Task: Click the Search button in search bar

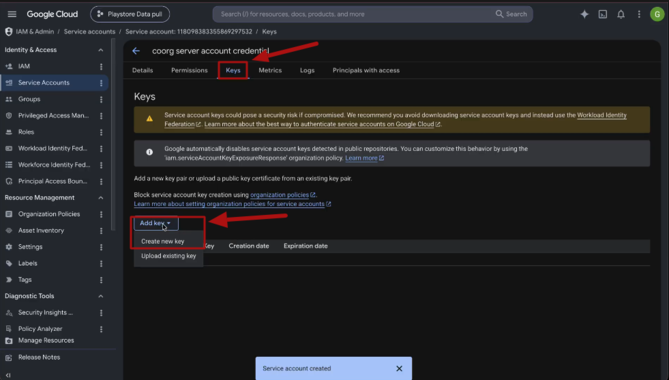Action: coord(511,14)
